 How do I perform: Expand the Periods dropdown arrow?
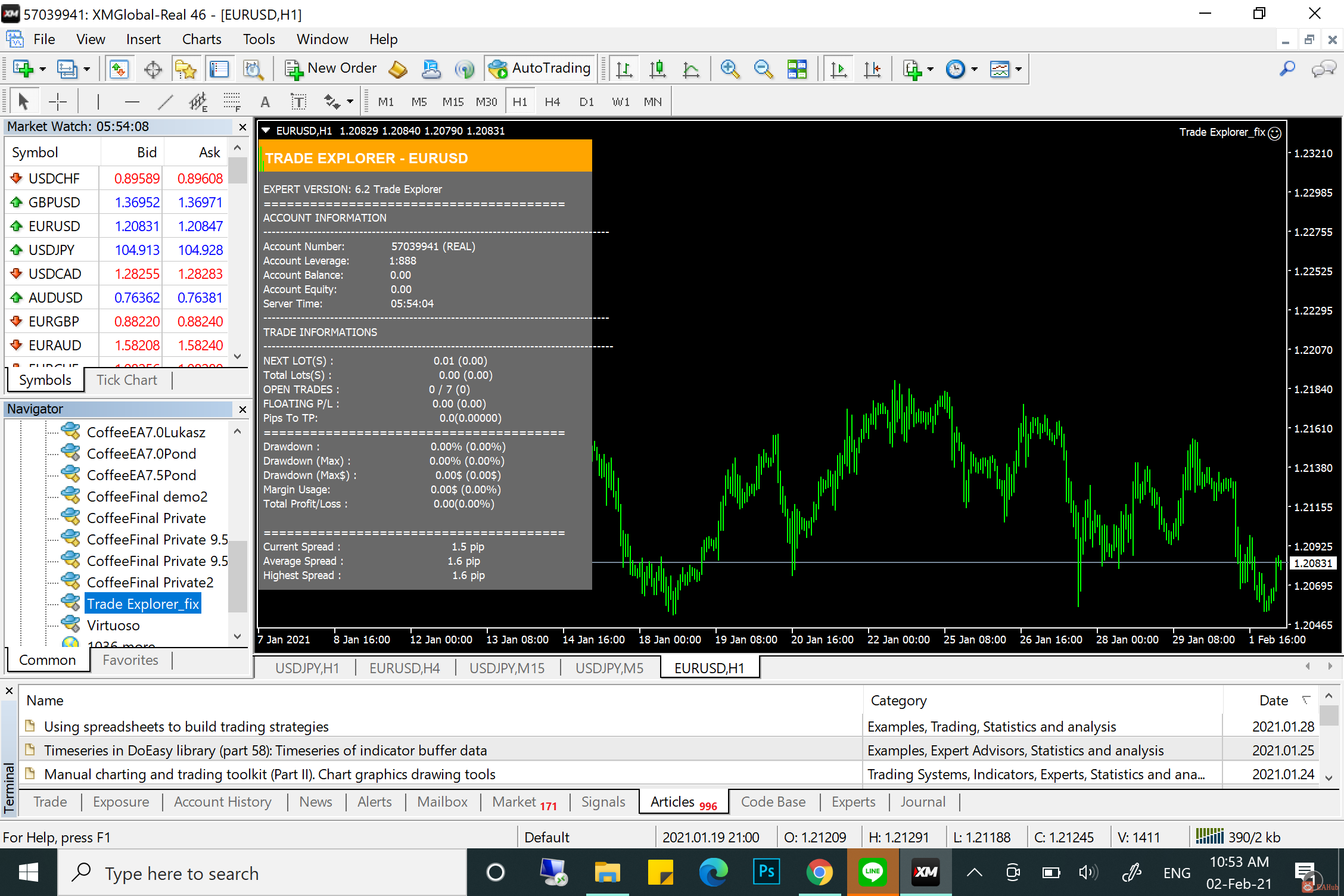[975, 69]
